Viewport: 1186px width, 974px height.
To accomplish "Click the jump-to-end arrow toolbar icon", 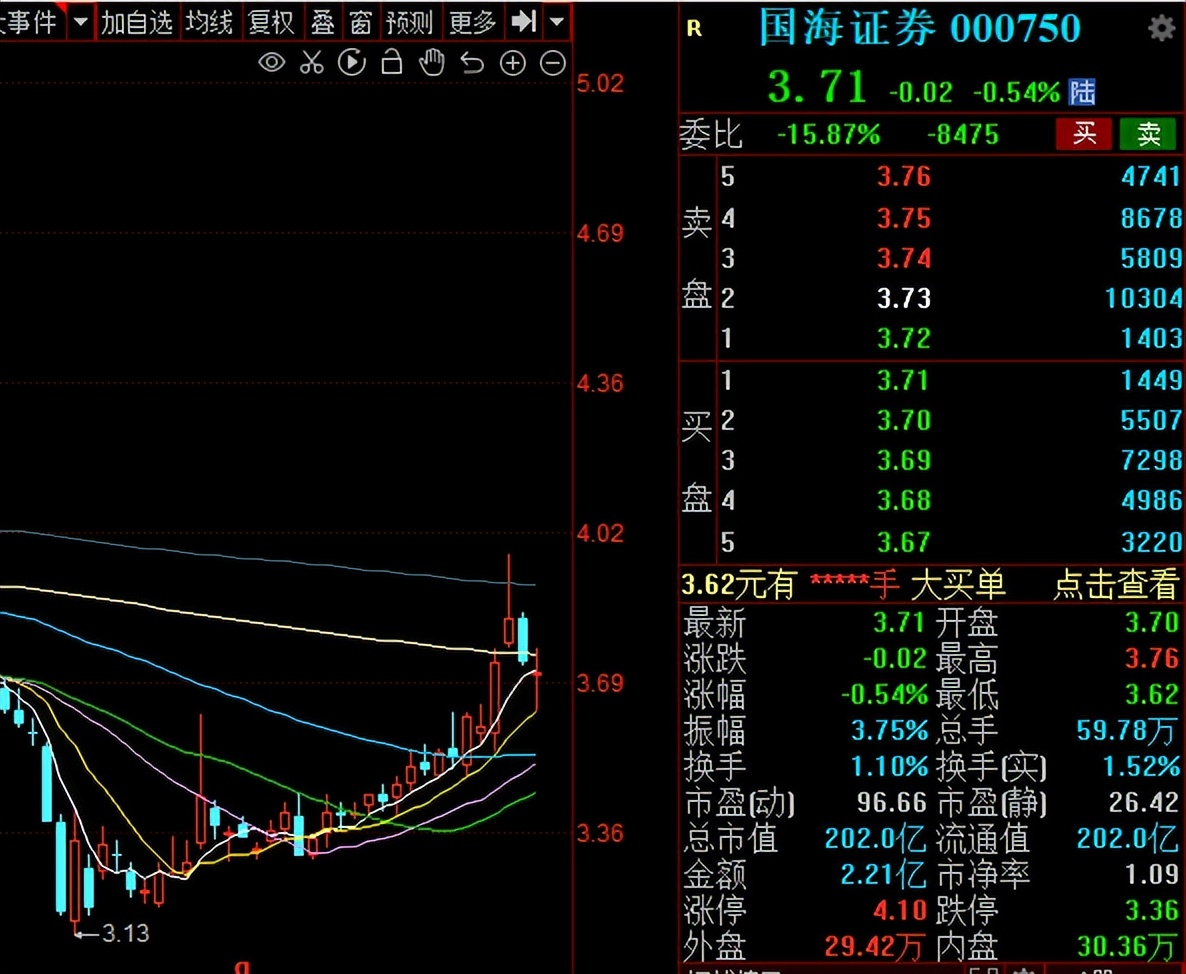I will pyautogui.click(x=523, y=21).
